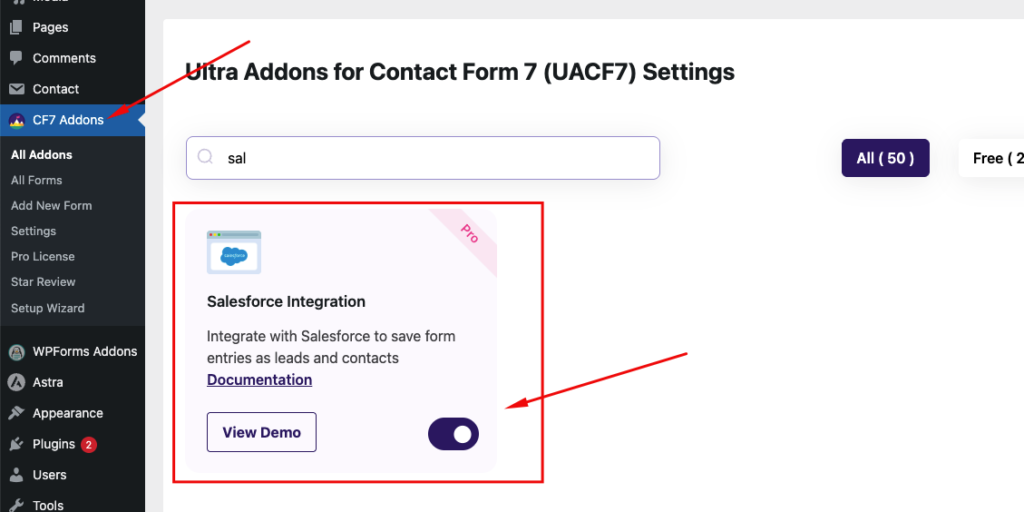Click the Comments speech bubble icon

(x=16, y=58)
